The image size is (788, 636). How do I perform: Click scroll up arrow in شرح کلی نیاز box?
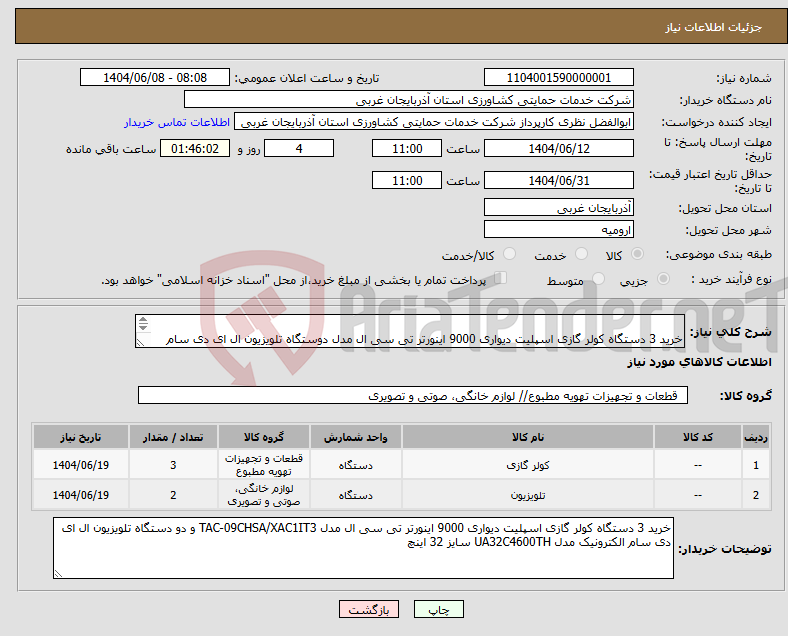[x=143, y=320]
